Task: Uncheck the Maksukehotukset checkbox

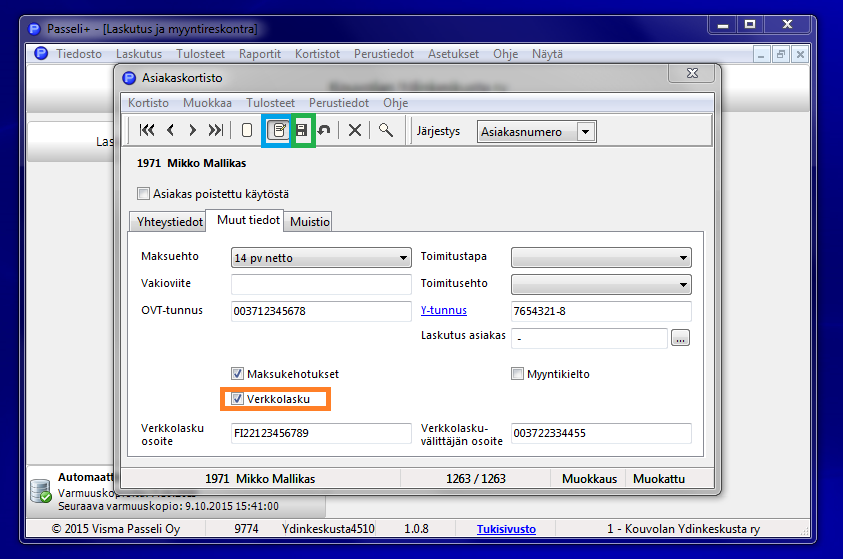Action: (237, 374)
